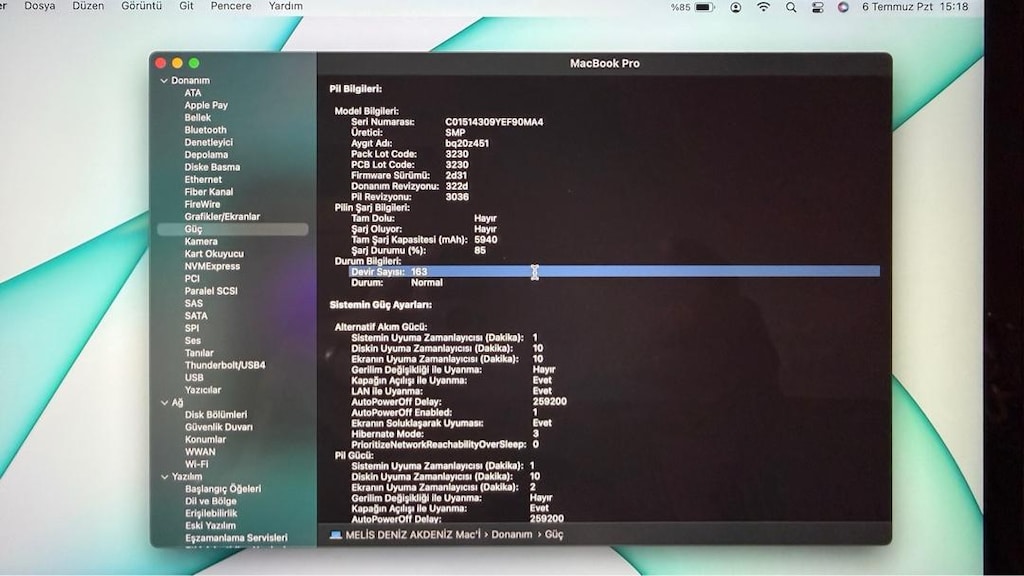Click the date and time 6 Temmuz Pzt 15:18
Screen dimensions: 1024x576
(x=915, y=7)
